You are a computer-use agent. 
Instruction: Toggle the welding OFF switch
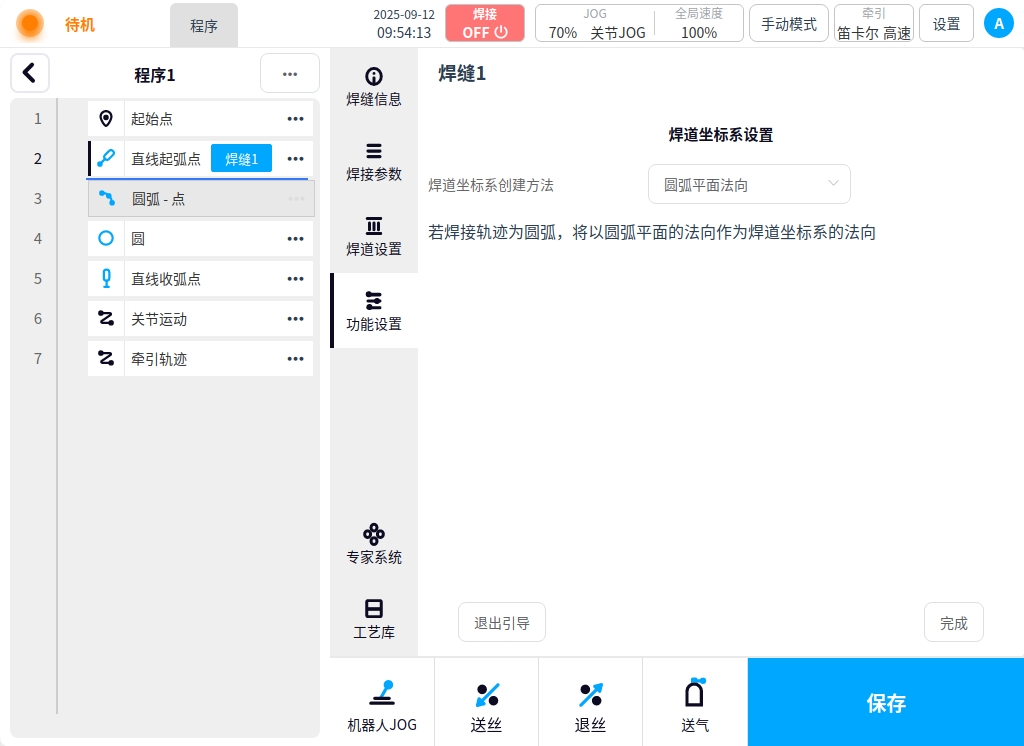pyautogui.click(x=485, y=23)
